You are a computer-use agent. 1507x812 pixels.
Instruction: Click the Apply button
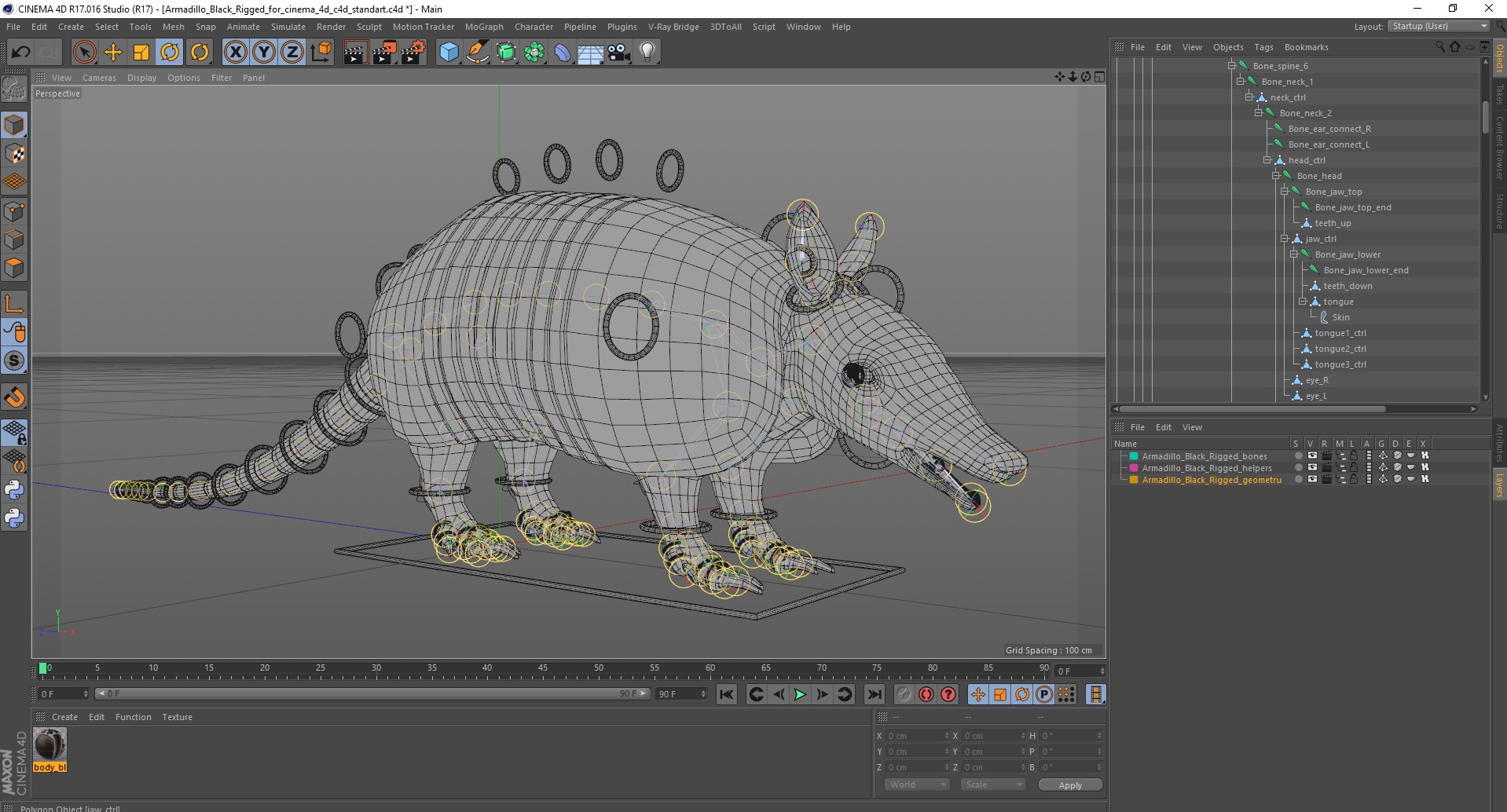[1069, 785]
